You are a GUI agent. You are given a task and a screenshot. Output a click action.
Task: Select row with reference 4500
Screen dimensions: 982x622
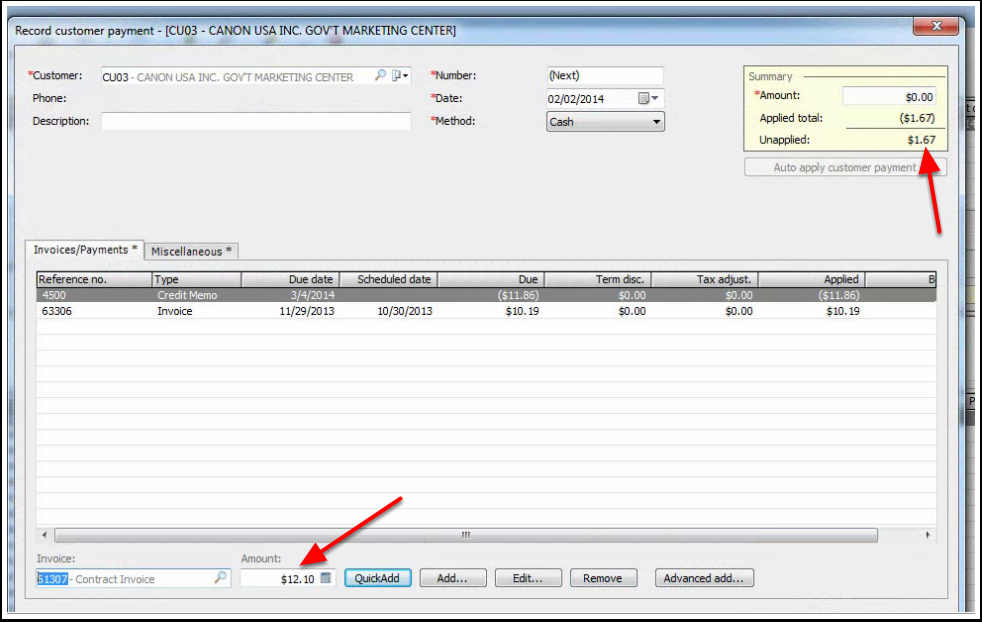tap(486, 295)
